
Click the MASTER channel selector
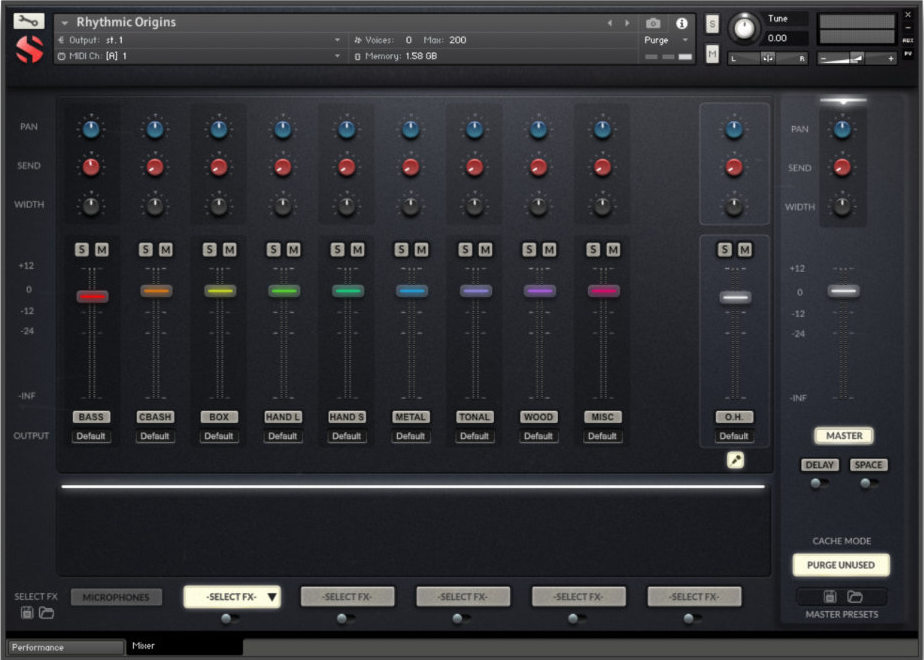844,436
